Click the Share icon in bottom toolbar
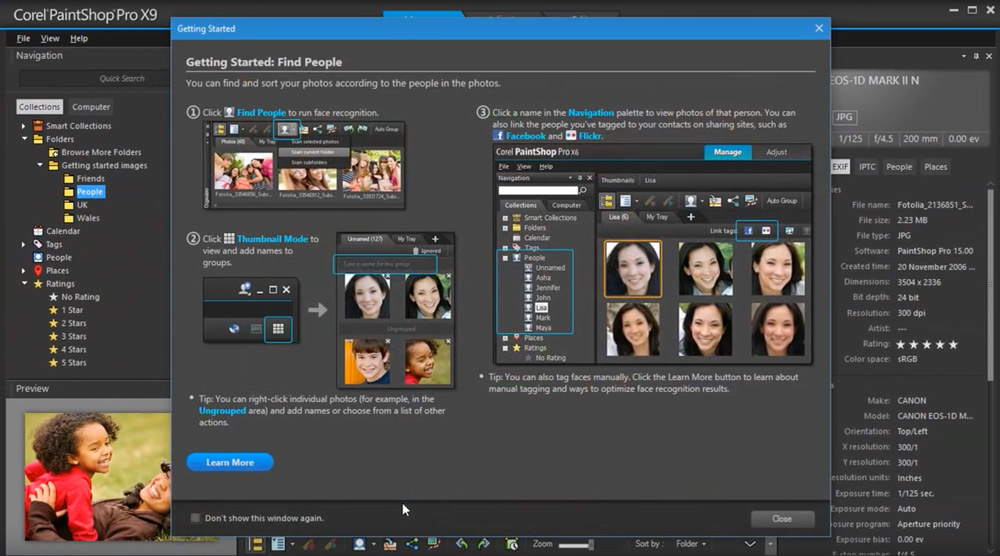 (413, 544)
